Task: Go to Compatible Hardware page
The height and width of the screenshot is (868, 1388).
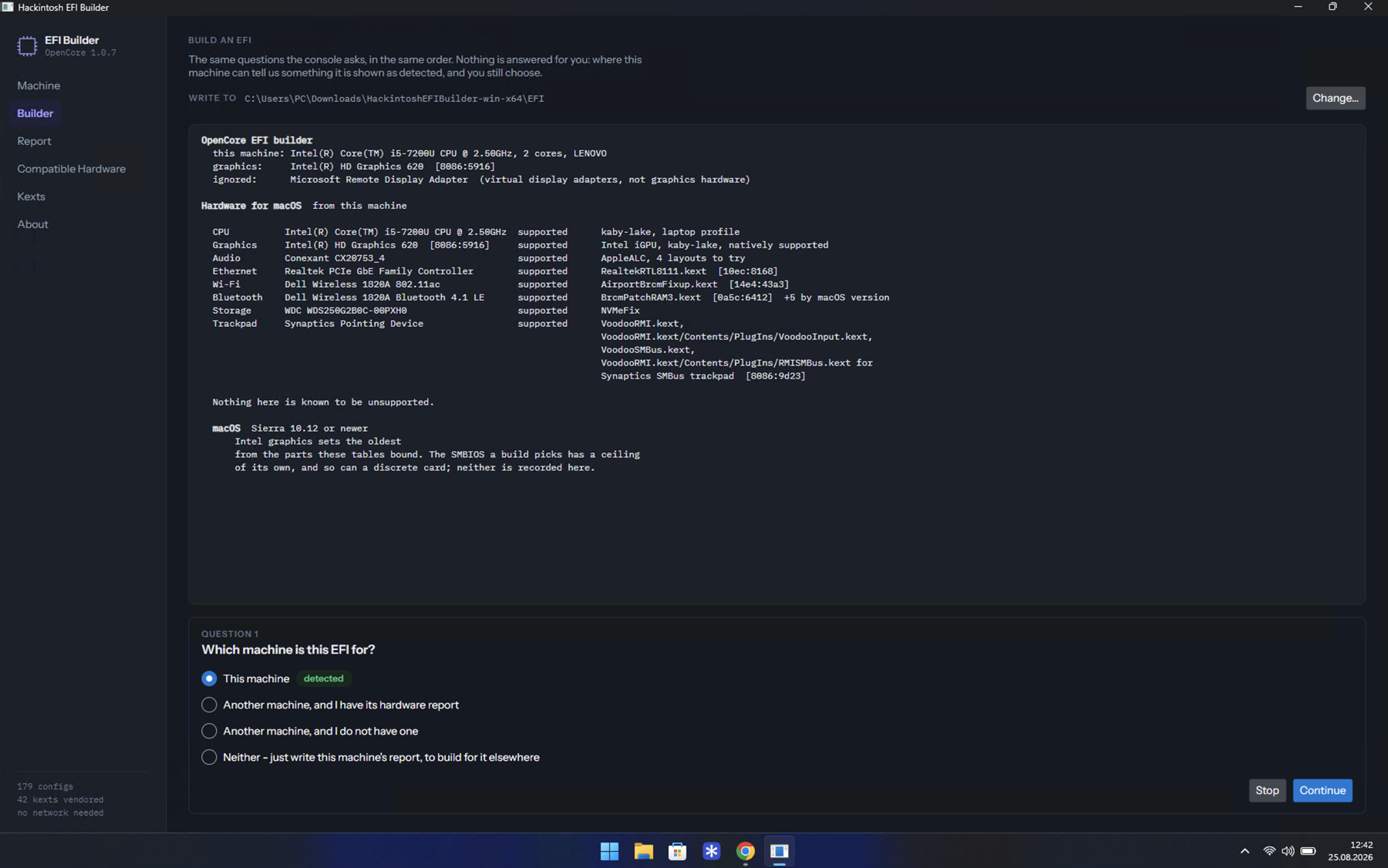Action: pos(71,169)
